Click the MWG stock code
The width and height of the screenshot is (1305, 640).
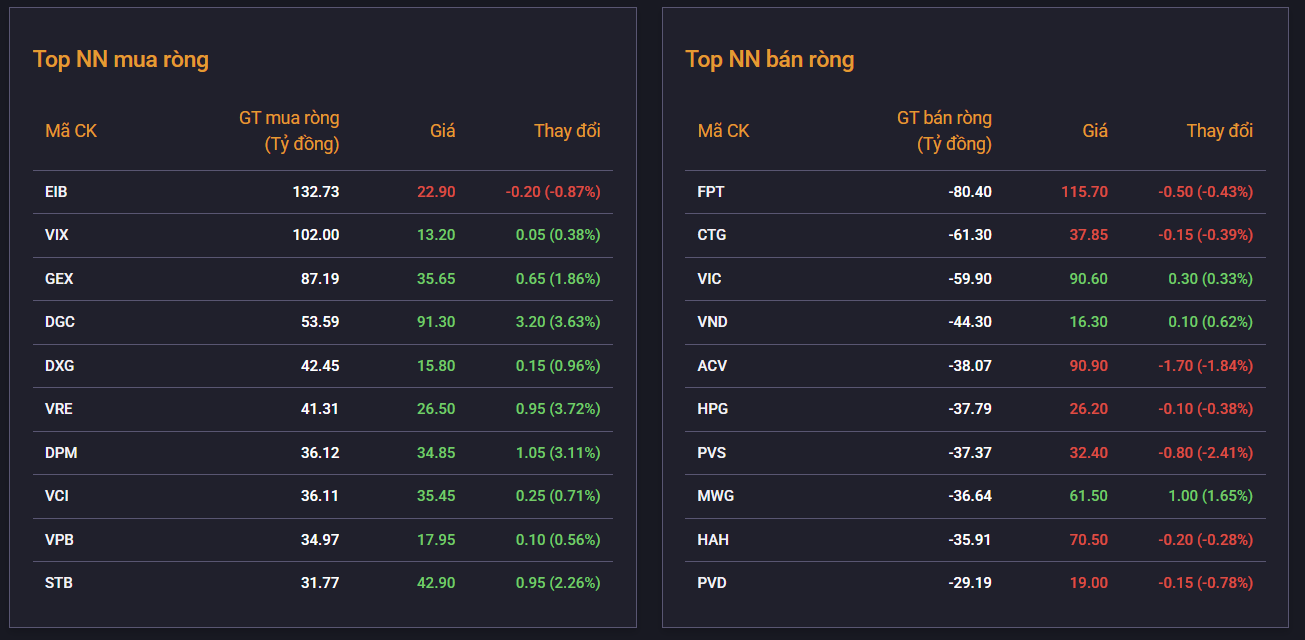(716, 496)
